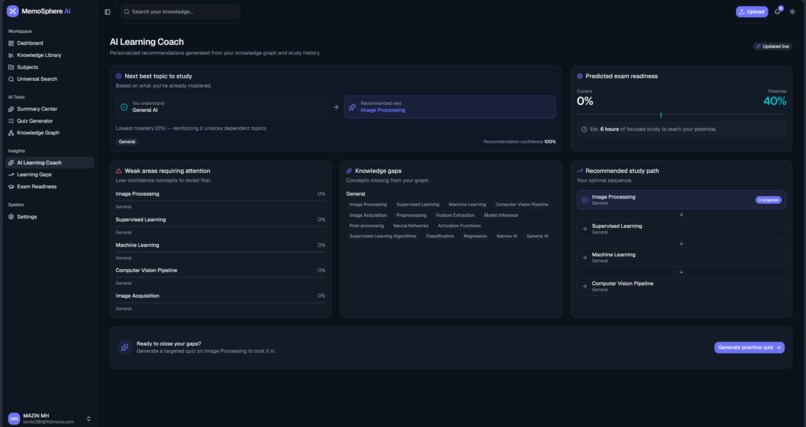This screenshot has height=427, width=806.
Task: Toggle the sidebar collapse icon
Action: pos(107,12)
